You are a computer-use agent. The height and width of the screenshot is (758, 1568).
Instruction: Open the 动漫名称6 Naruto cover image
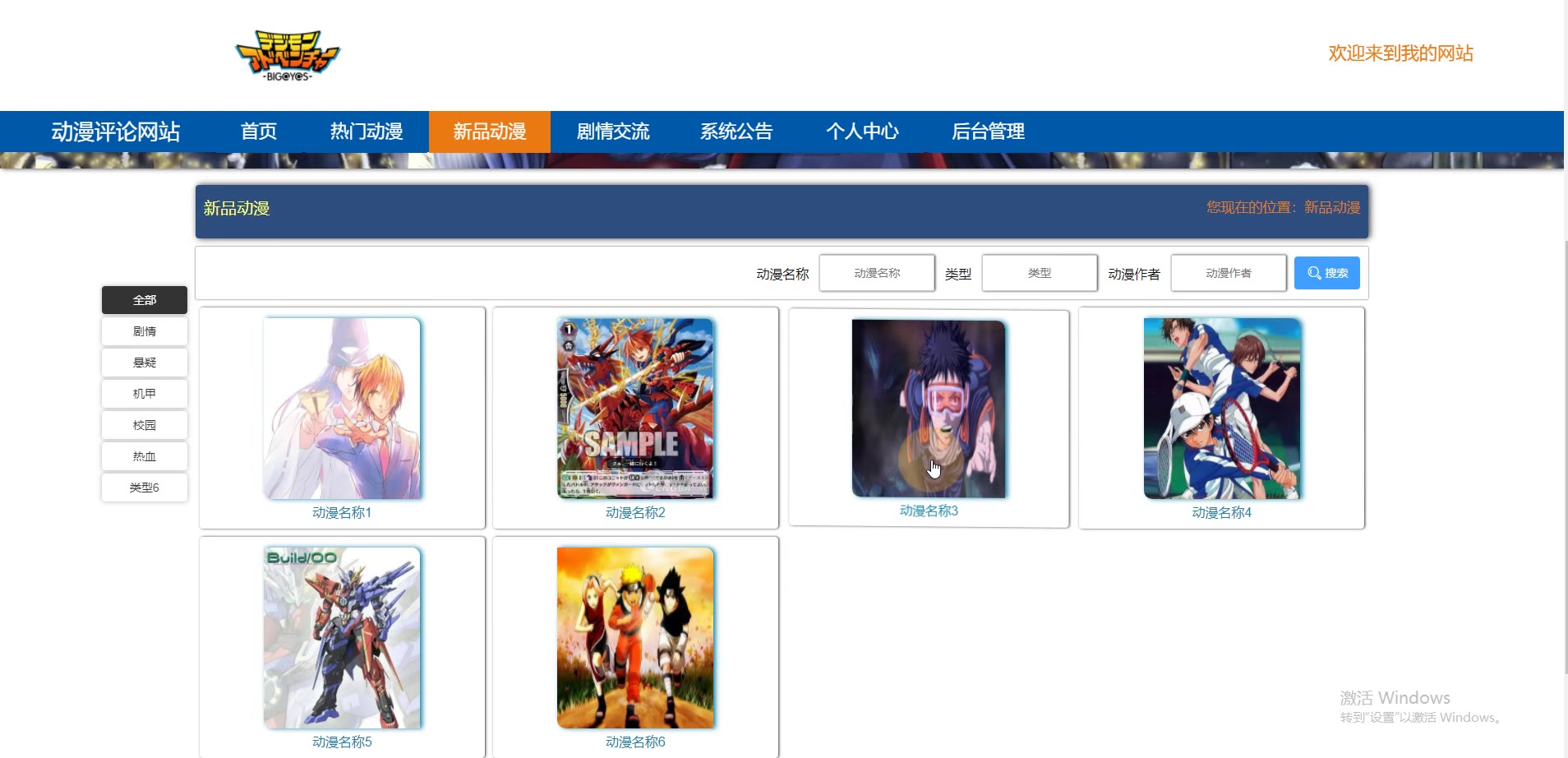(635, 638)
